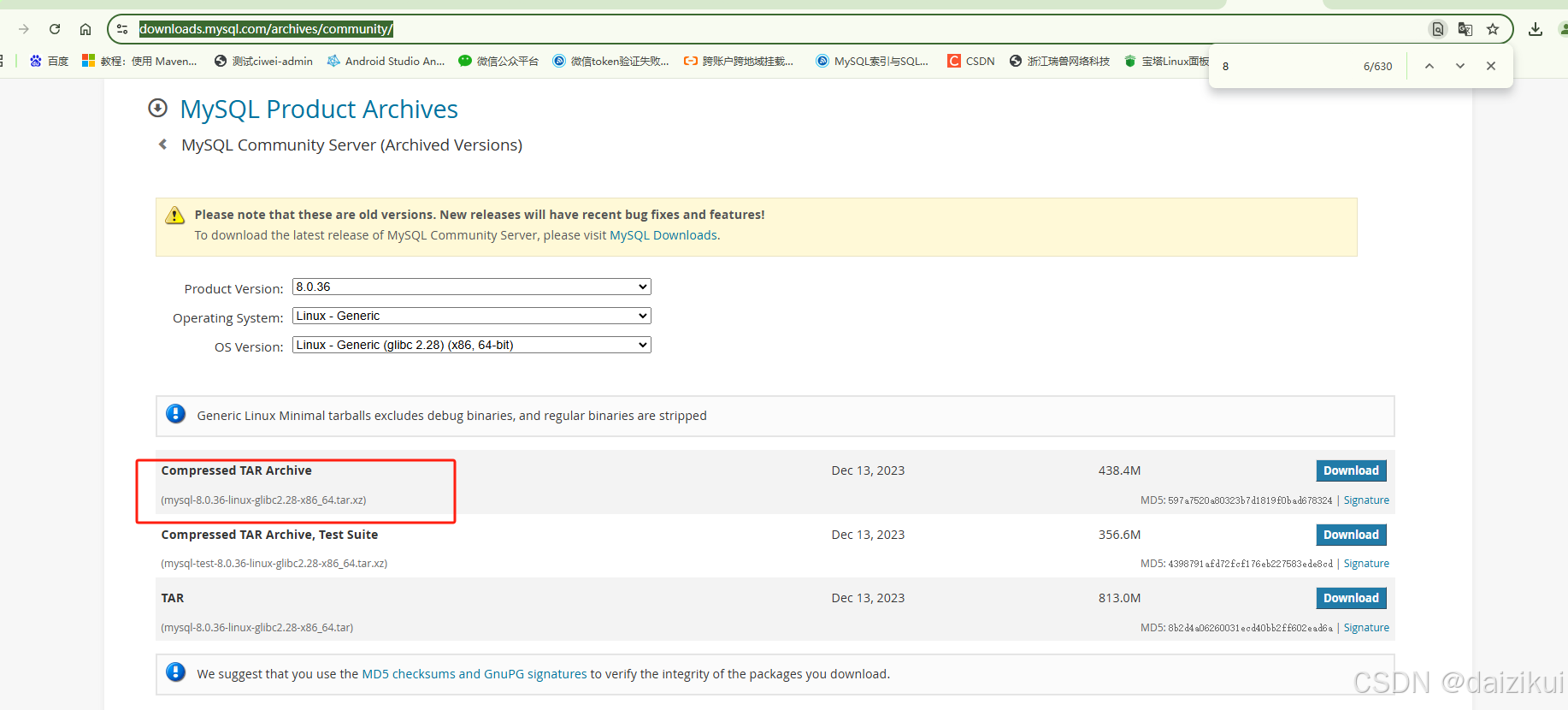Viewport: 1568px width, 710px height.
Task: Click the browser forward arrow
Action: point(24,29)
